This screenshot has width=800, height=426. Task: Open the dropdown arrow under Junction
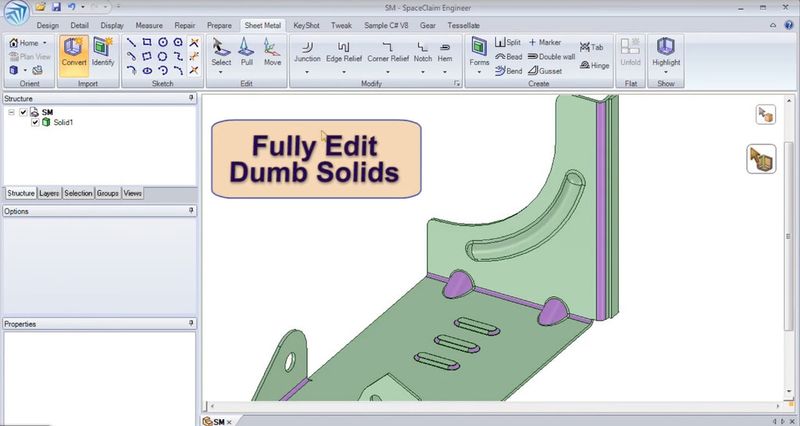tap(307, 72)
